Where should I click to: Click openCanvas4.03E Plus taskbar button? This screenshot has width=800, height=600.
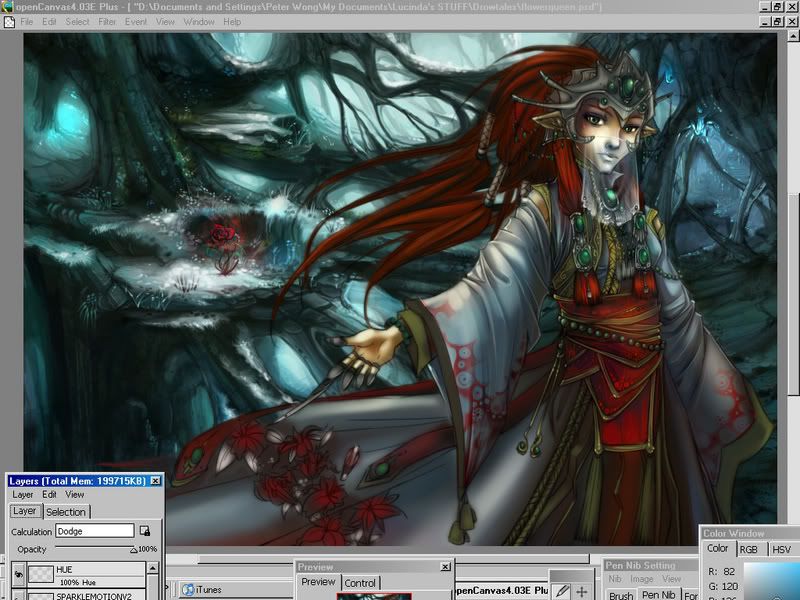[x=501, y=590]
